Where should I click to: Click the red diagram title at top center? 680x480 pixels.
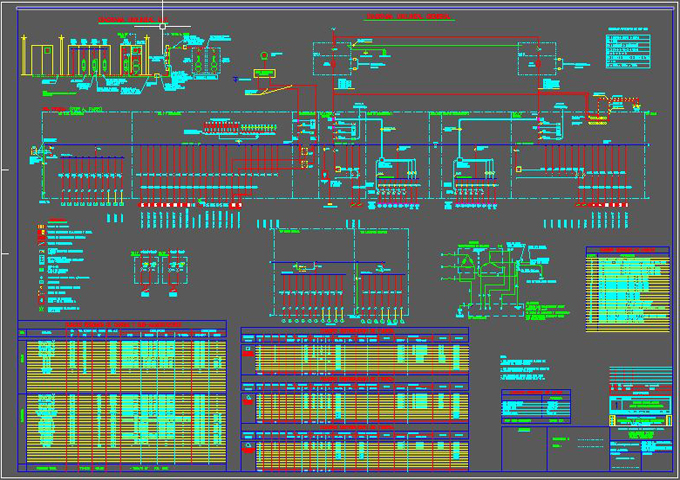coord(408,18)
